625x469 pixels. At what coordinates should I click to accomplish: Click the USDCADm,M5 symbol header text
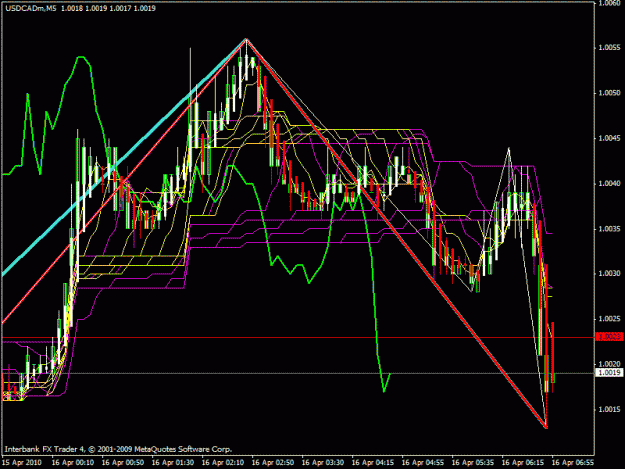pos(31,8)
